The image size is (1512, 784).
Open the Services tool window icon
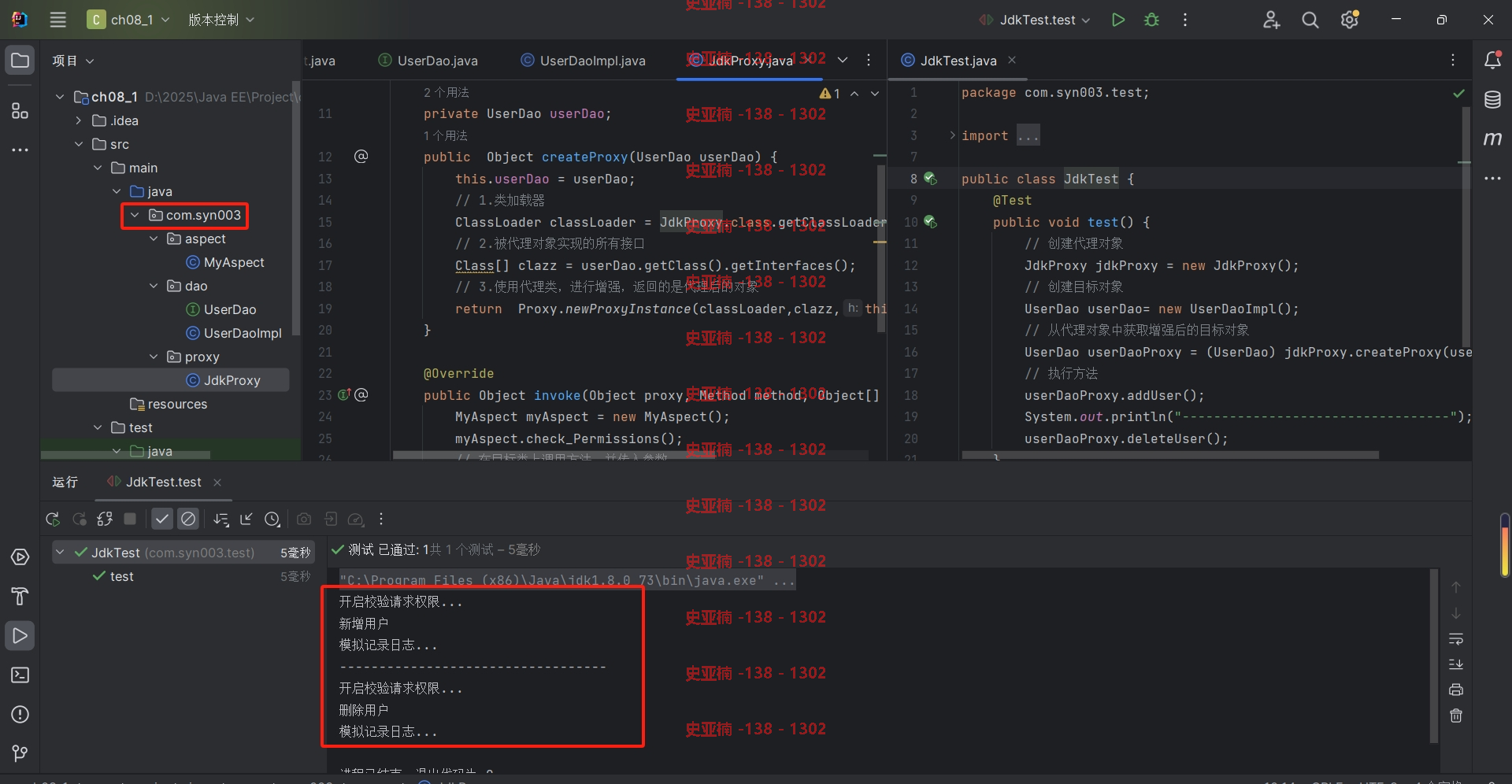coord(20,557)
